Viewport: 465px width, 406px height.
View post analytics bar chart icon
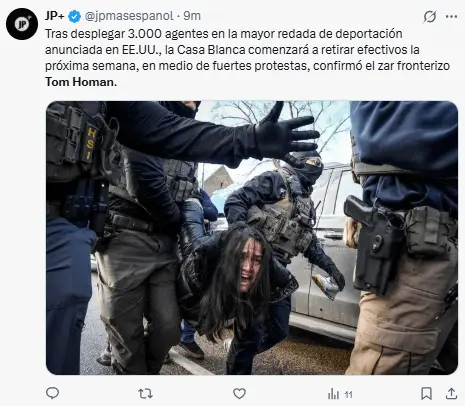coord(333,394)
